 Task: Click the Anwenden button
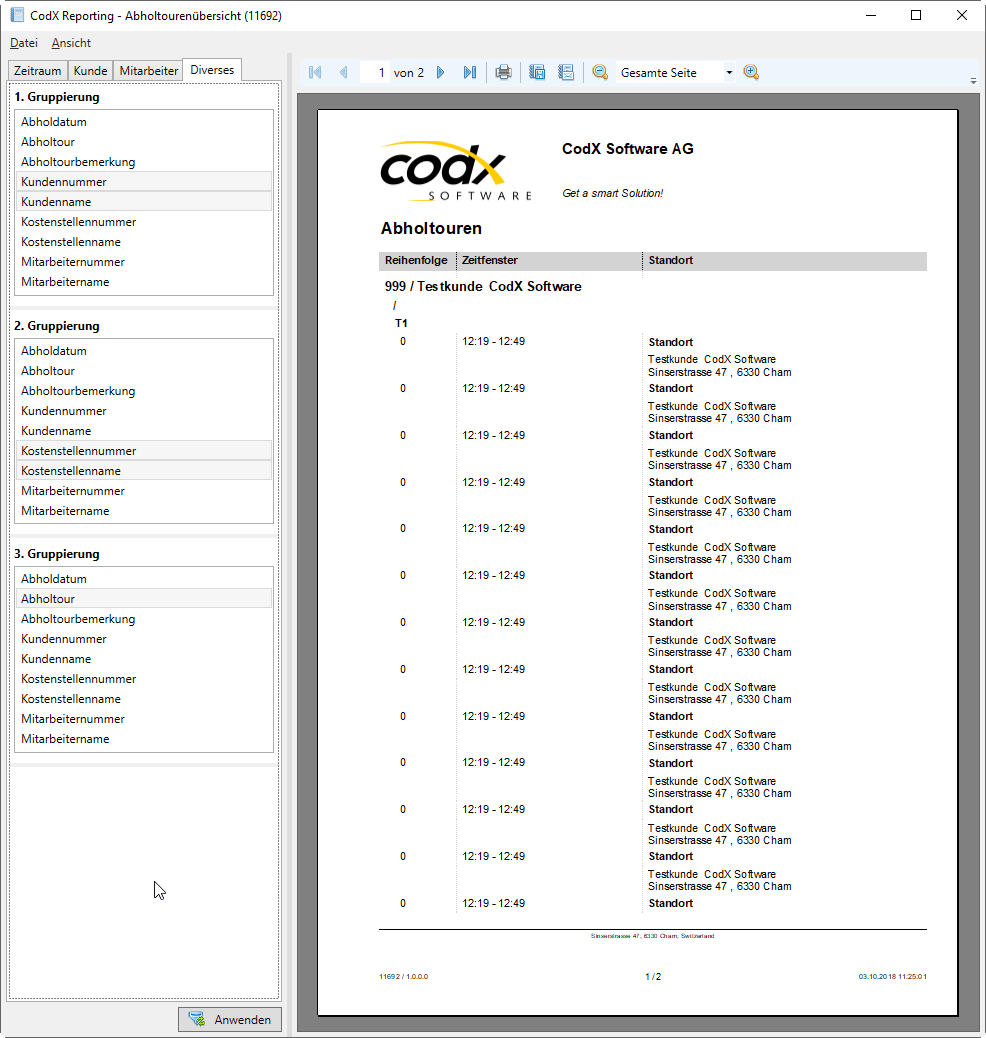pyautogui.click(x=230, y=1019)
